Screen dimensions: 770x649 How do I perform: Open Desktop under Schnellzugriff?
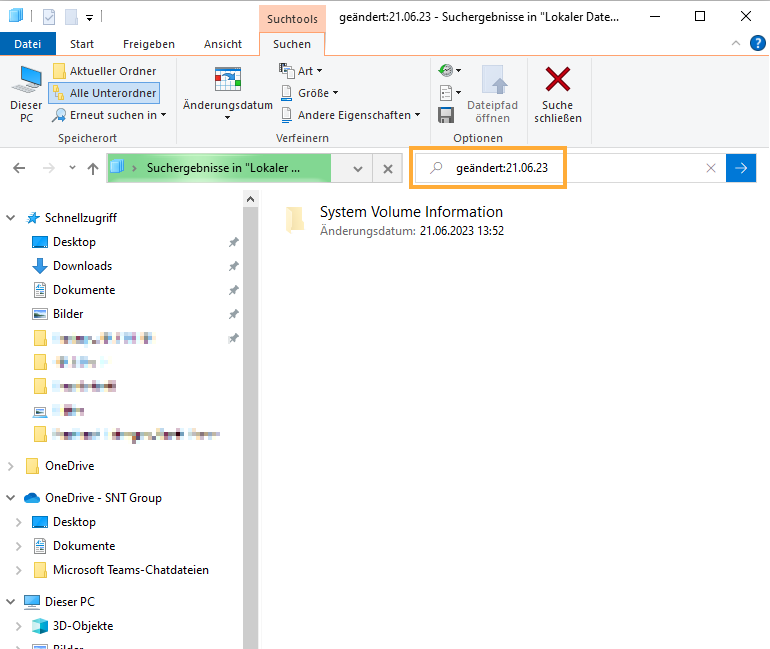click(x=74, y=242)
